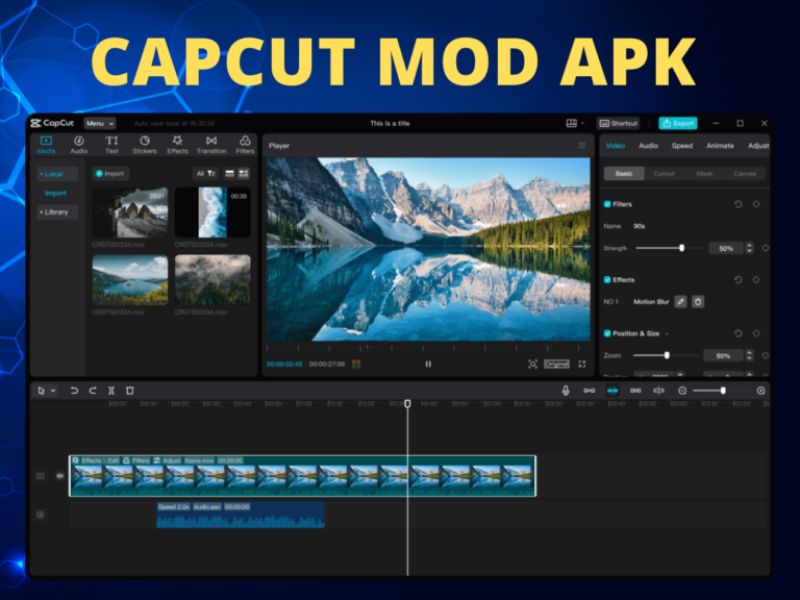The image size is (800, 600).
Task: Pause playback in the player
Action: [x=428, y=364]
